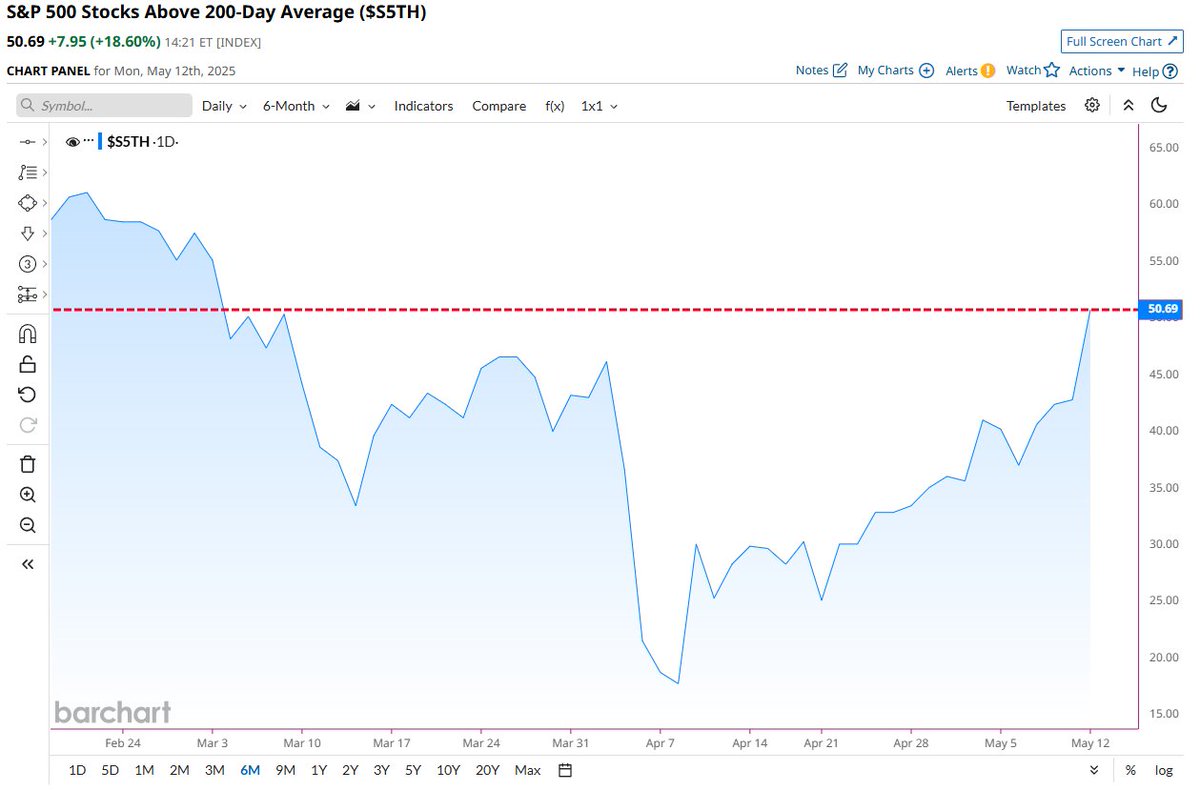Viewport: 1200px width, 791px height.
Task: Add to My Charts
Action: (896, 70)
